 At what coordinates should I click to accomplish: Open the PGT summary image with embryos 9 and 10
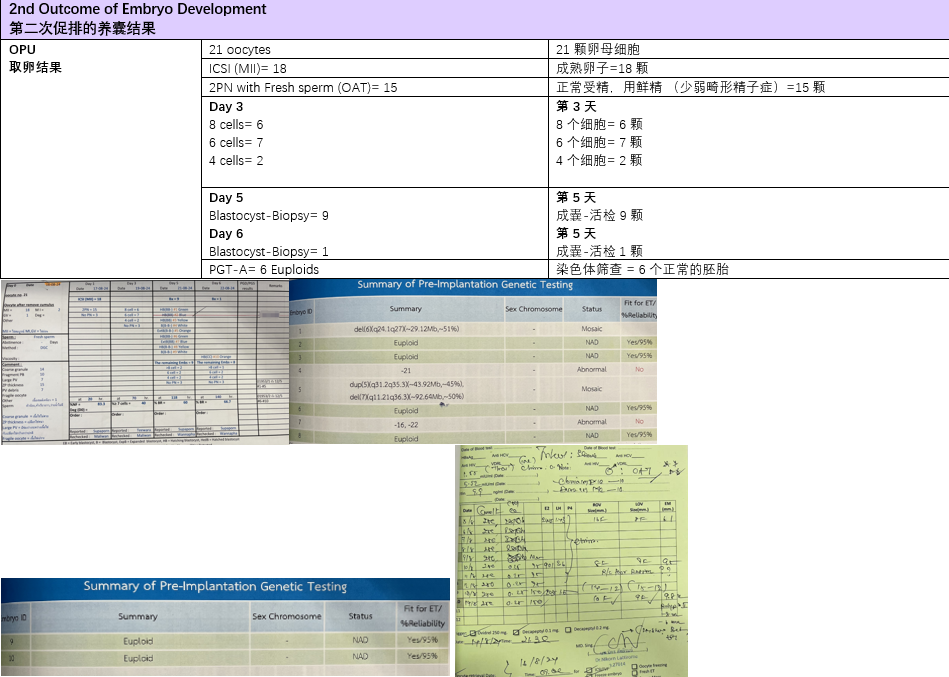click(x=225, y=627)
